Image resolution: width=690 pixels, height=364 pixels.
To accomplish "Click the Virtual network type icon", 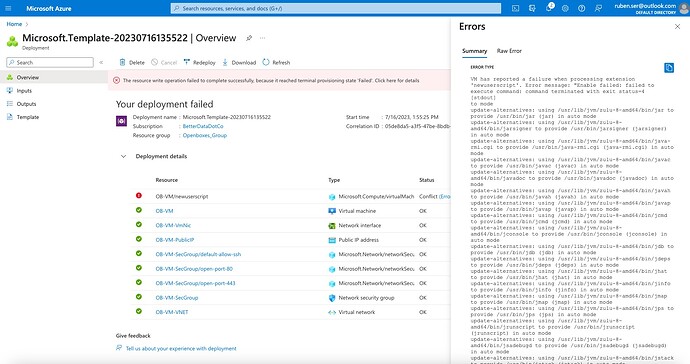I will (332, 313).
